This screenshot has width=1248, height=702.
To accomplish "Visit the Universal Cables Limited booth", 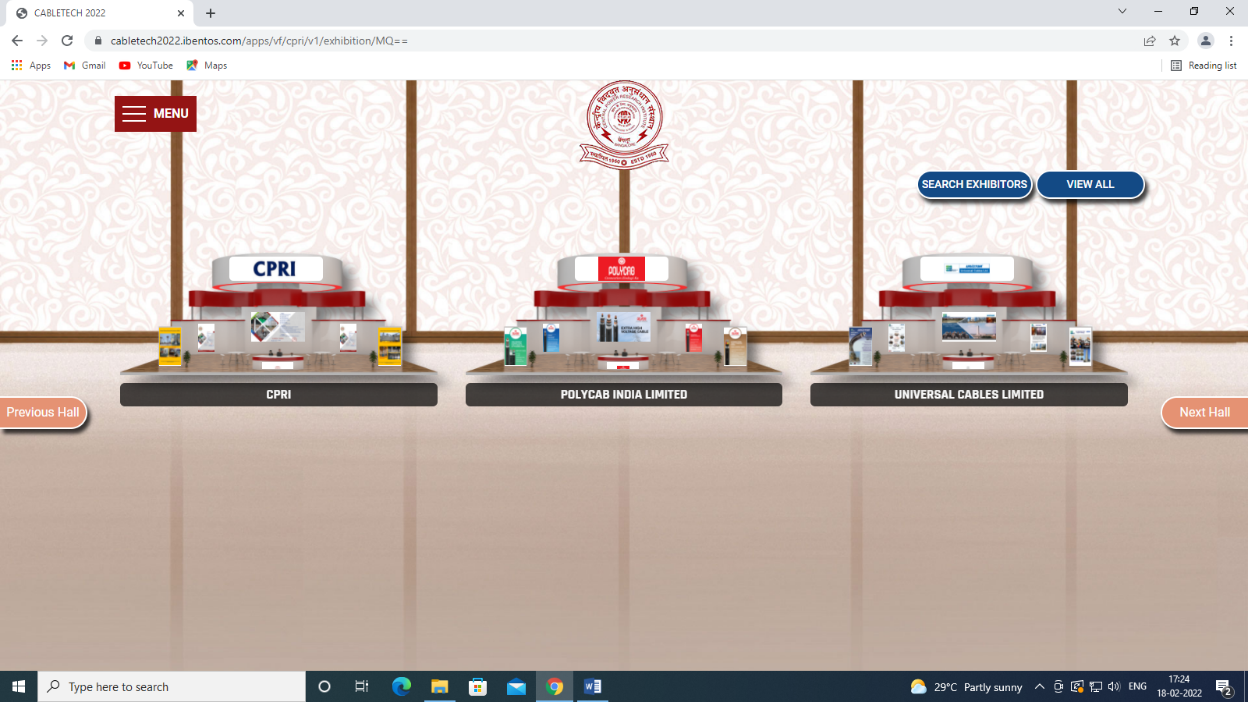I will [968, 315].
